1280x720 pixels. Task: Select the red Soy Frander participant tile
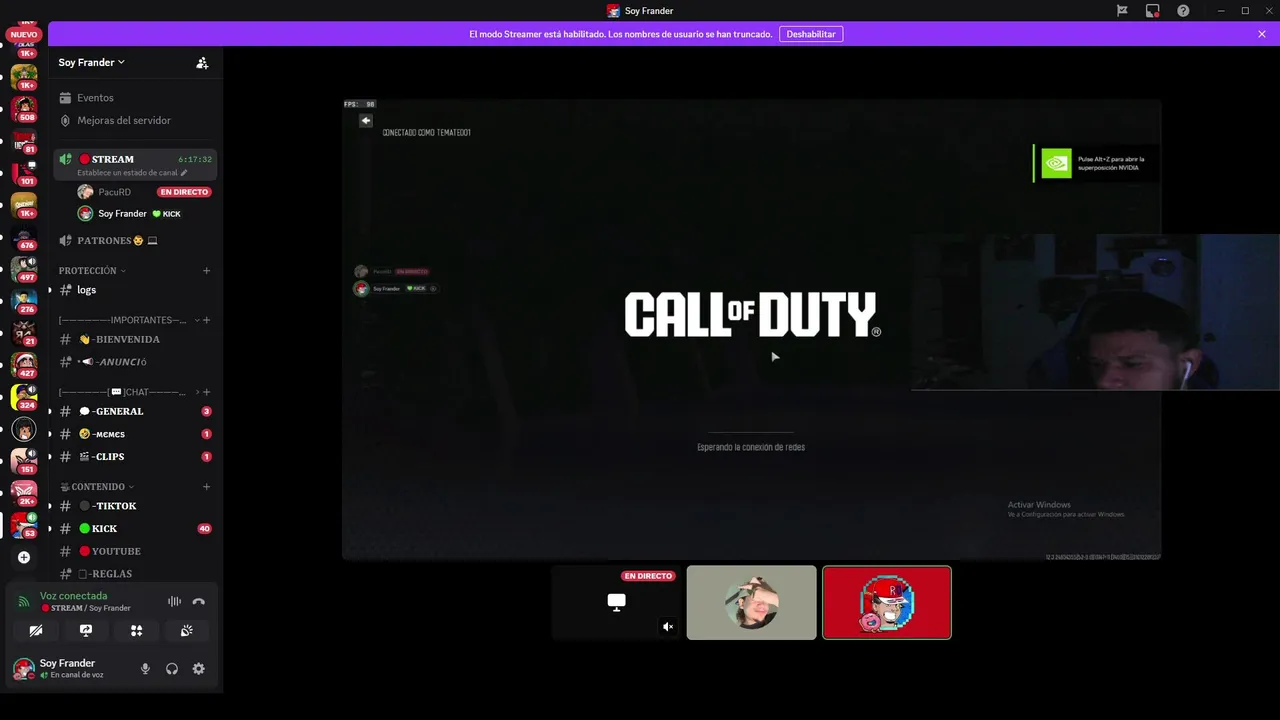[887, 603]
